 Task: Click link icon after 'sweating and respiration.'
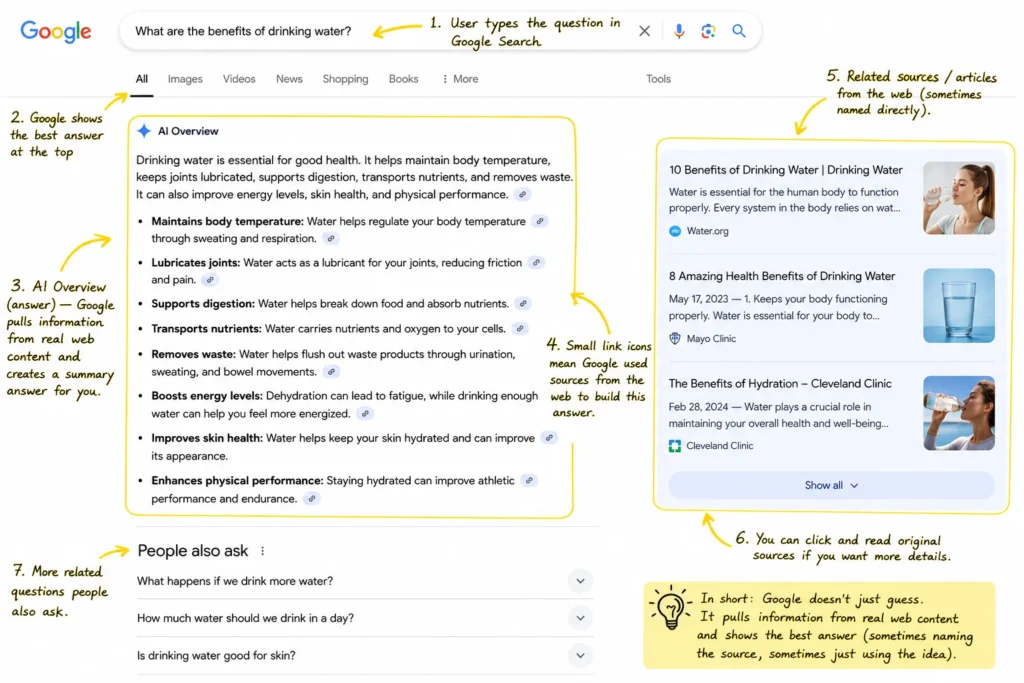pyautogui.click(x=331, y=239)
